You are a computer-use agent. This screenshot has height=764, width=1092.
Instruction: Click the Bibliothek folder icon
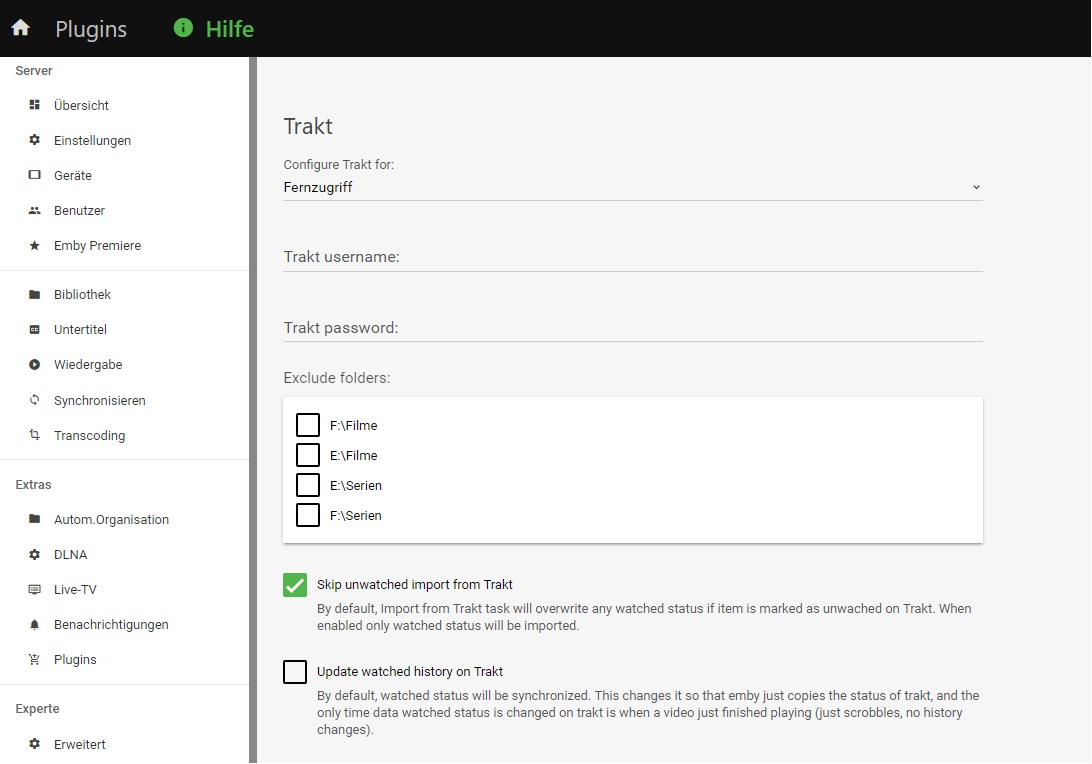(x=34, y=294)
